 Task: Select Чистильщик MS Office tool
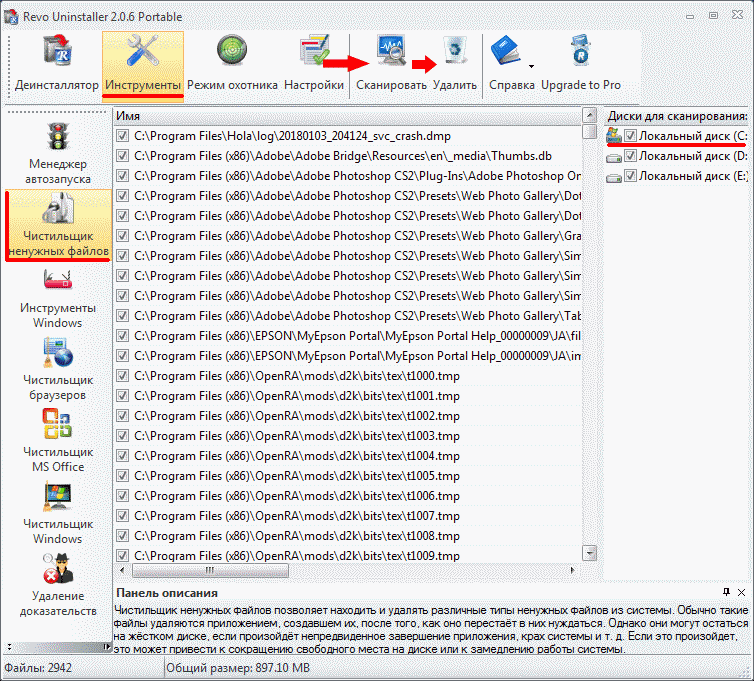click(x=57, y=441)
